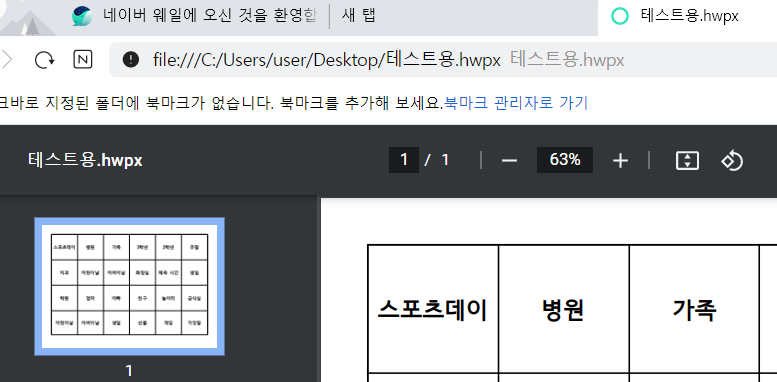
Task: Click the thumbnail label 1 under preview
Action: (129, 371)
